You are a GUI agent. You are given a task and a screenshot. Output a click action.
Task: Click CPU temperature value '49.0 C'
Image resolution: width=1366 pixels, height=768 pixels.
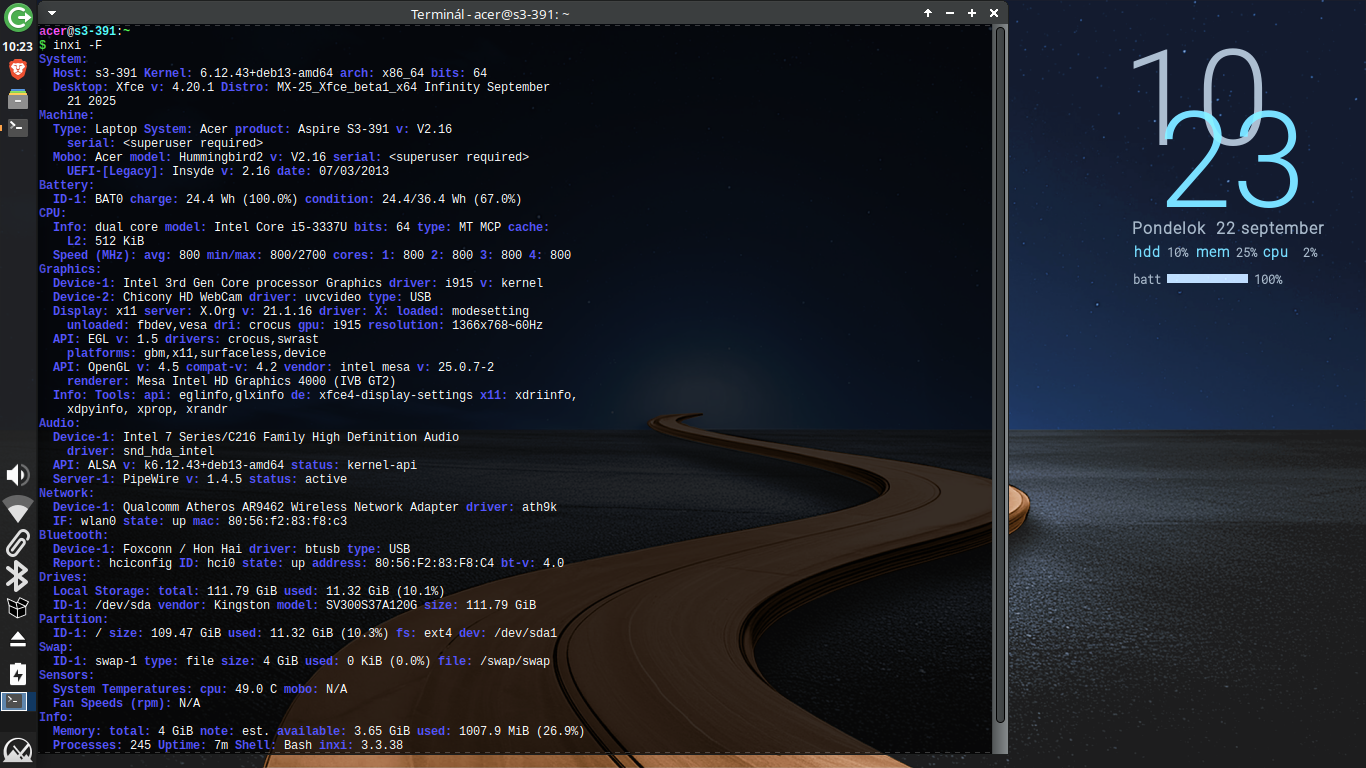point(256,689)
